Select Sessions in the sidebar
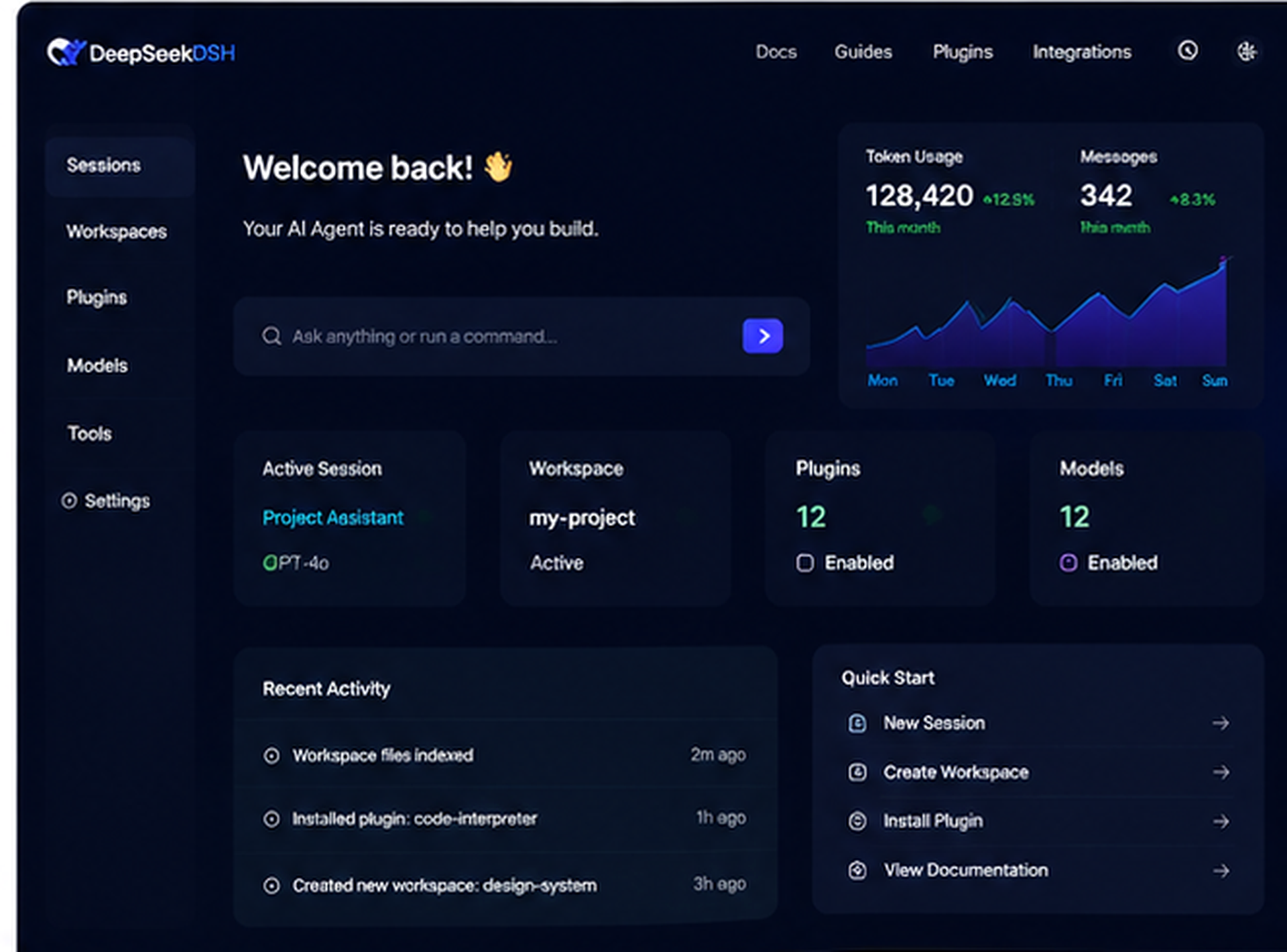This screenshot has width=1287, height=952. (x=120, y=166)
